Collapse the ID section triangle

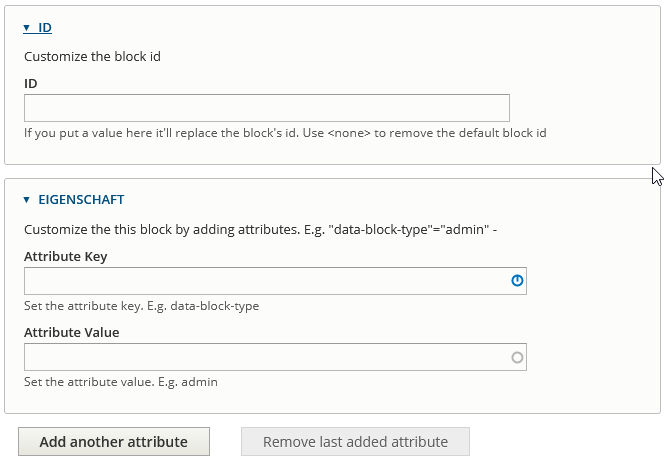(27, 28)
